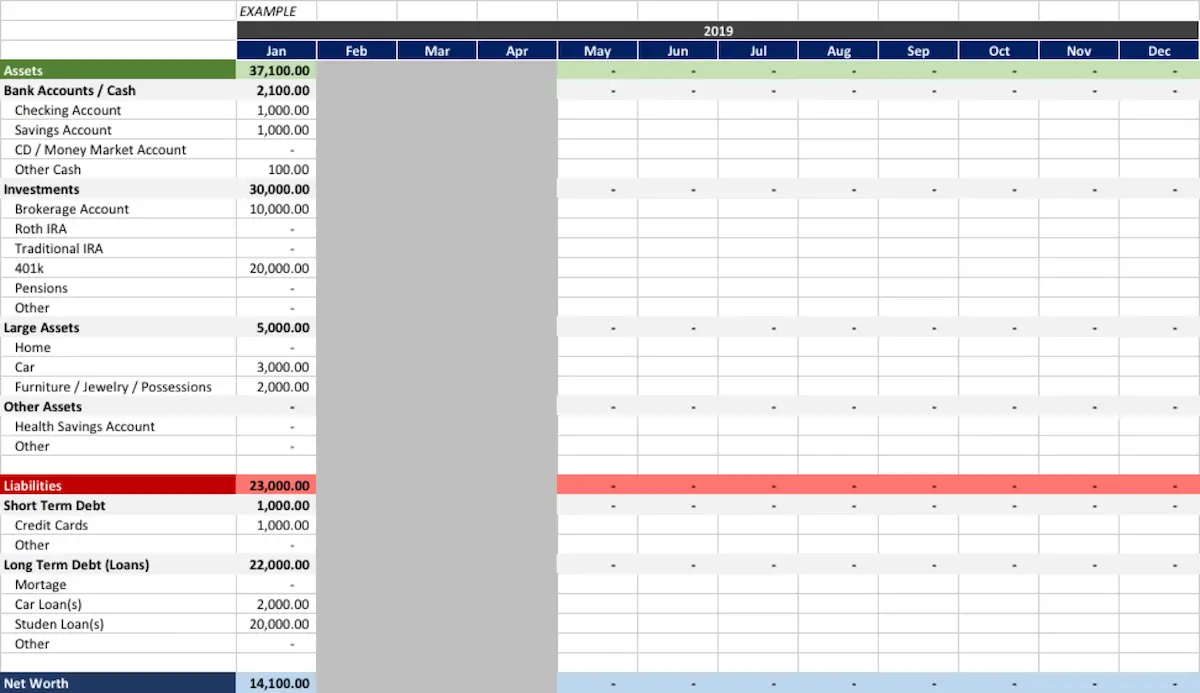The height and width of the screenshot is (693, 1200).
Task: Click the Health Savings Account label
Action: [85, 427]
